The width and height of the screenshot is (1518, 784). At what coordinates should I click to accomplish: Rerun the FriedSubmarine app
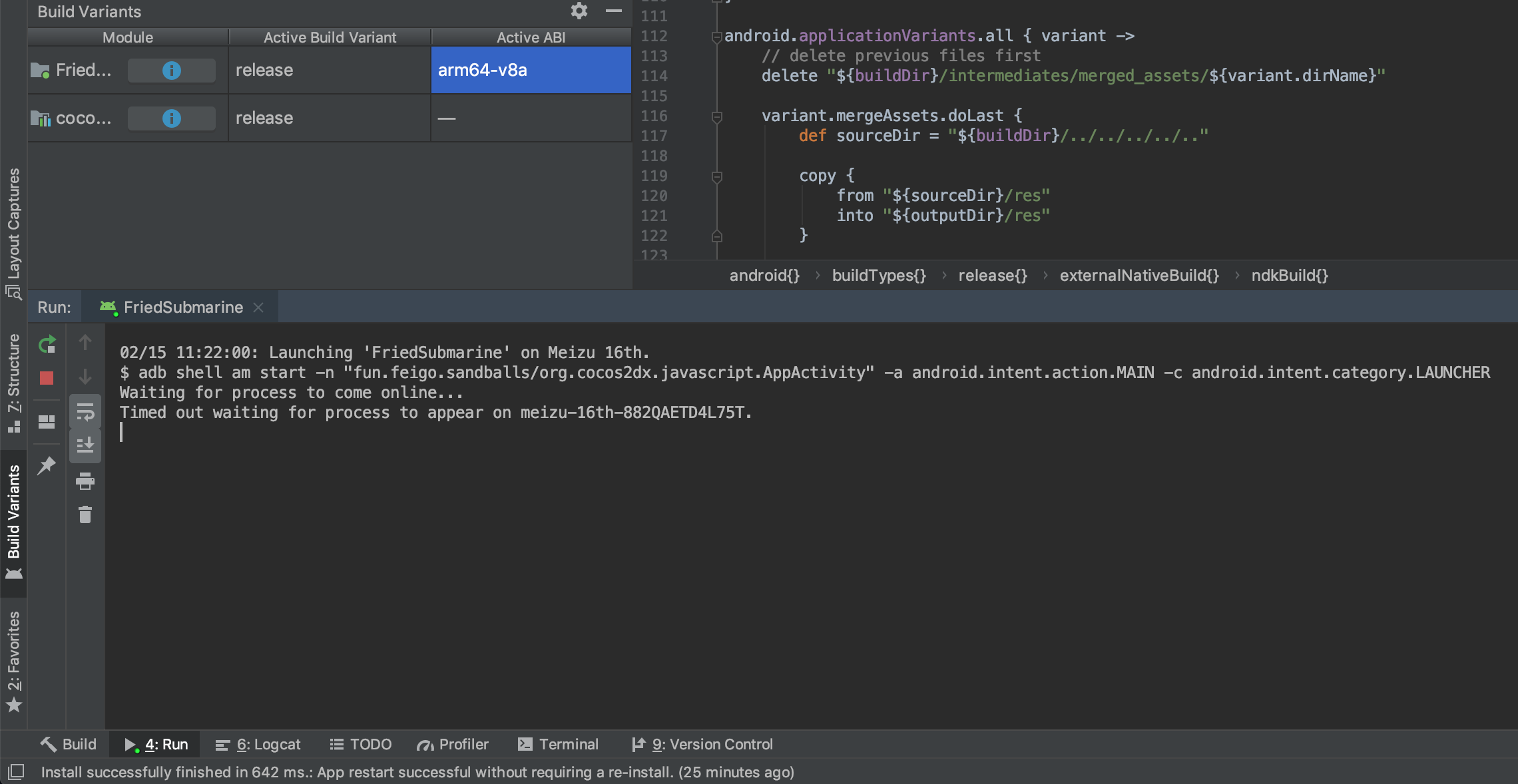[x=47, y=344]
